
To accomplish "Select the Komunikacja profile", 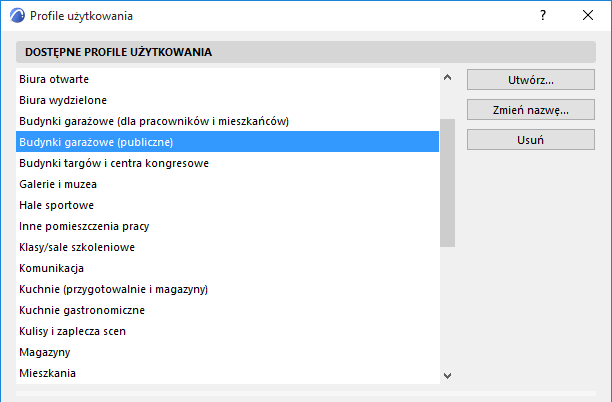I will [228, 268].
